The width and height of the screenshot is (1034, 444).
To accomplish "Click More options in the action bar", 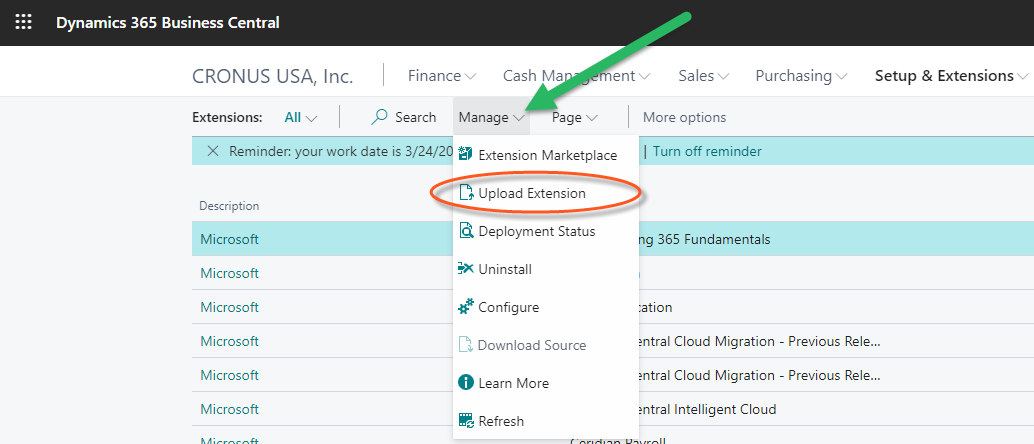I will [x=684, y=117].
